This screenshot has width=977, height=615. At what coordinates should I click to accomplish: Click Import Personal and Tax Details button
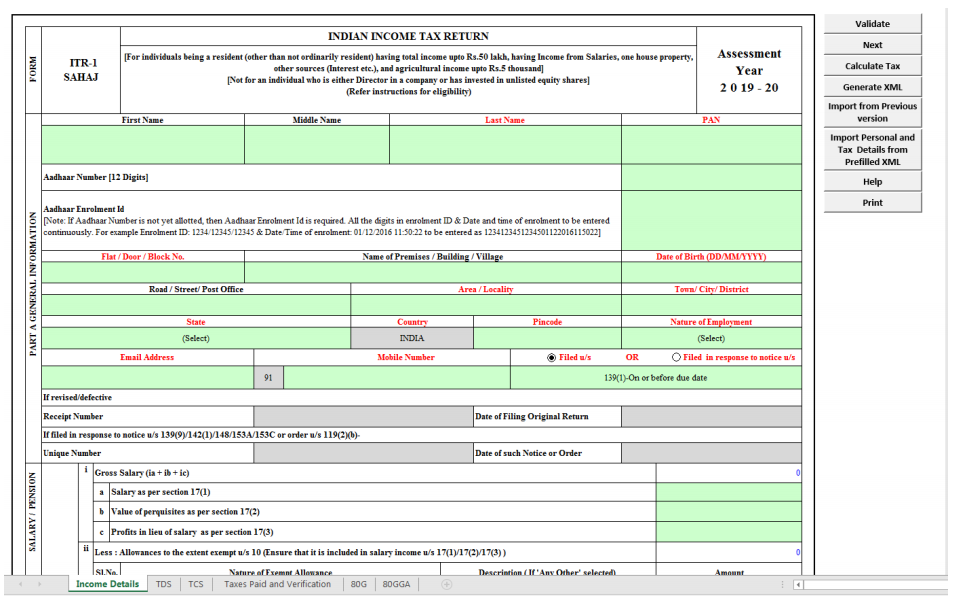click(x=872, y=150)
